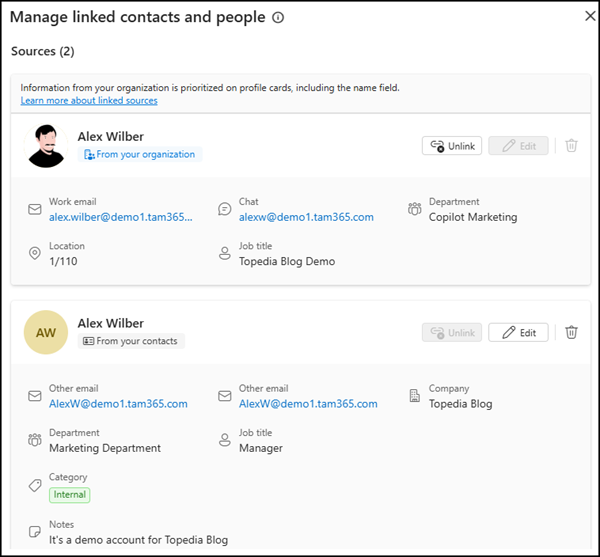Click people icon beside Copilot Marketing
The image size is (600, 557).
click(x=415, y=209)
